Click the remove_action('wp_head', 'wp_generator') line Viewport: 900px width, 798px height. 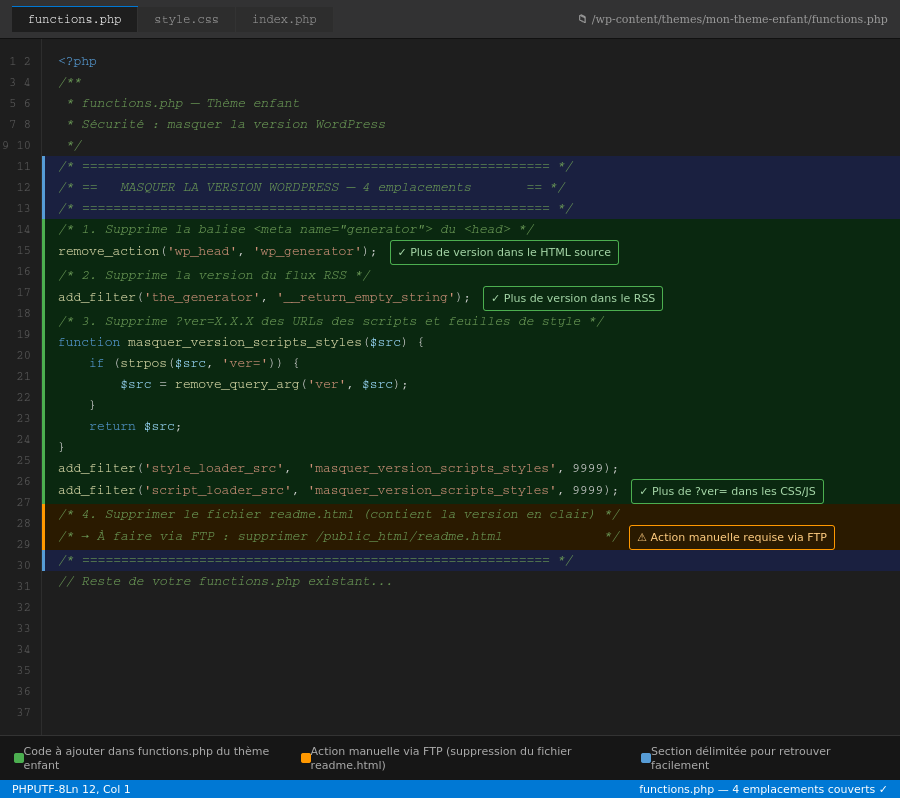click(218, 251)
